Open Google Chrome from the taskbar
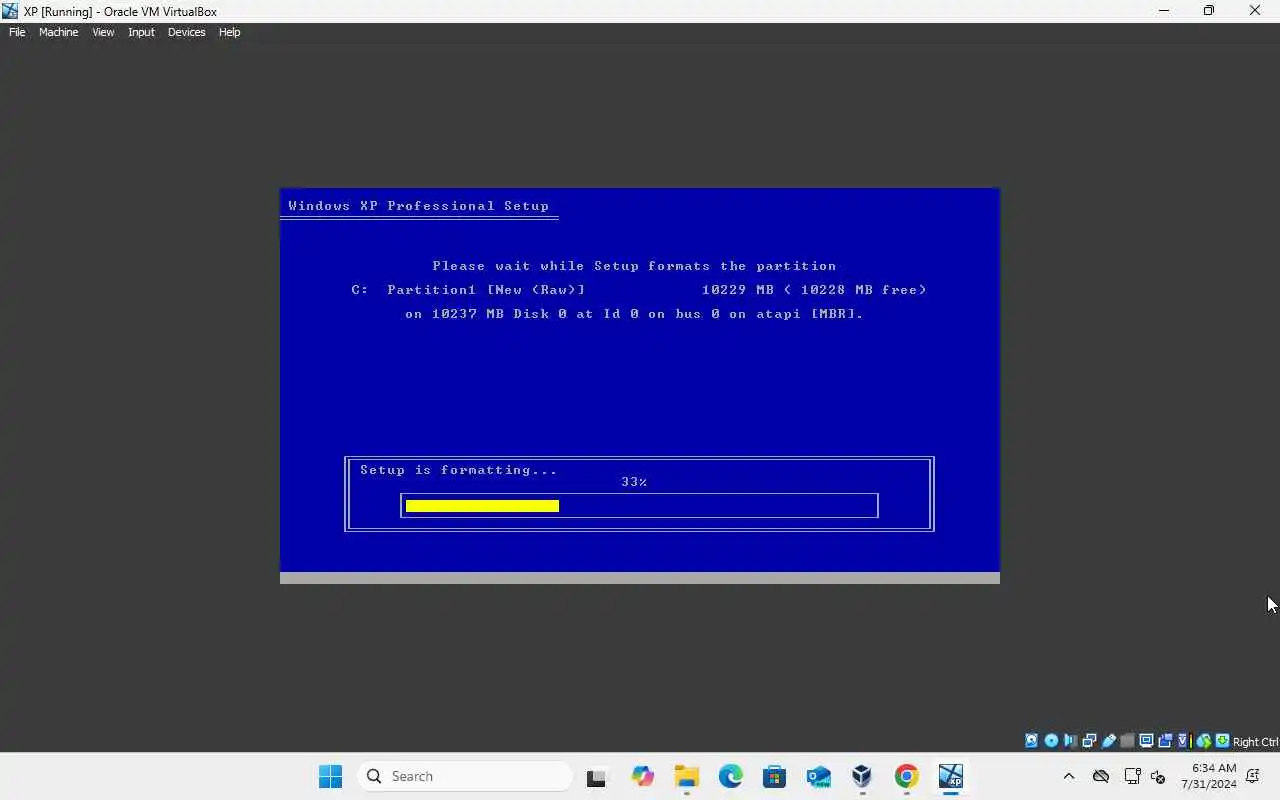Viewport: 1280px width, 800px height. pos(906,776)
